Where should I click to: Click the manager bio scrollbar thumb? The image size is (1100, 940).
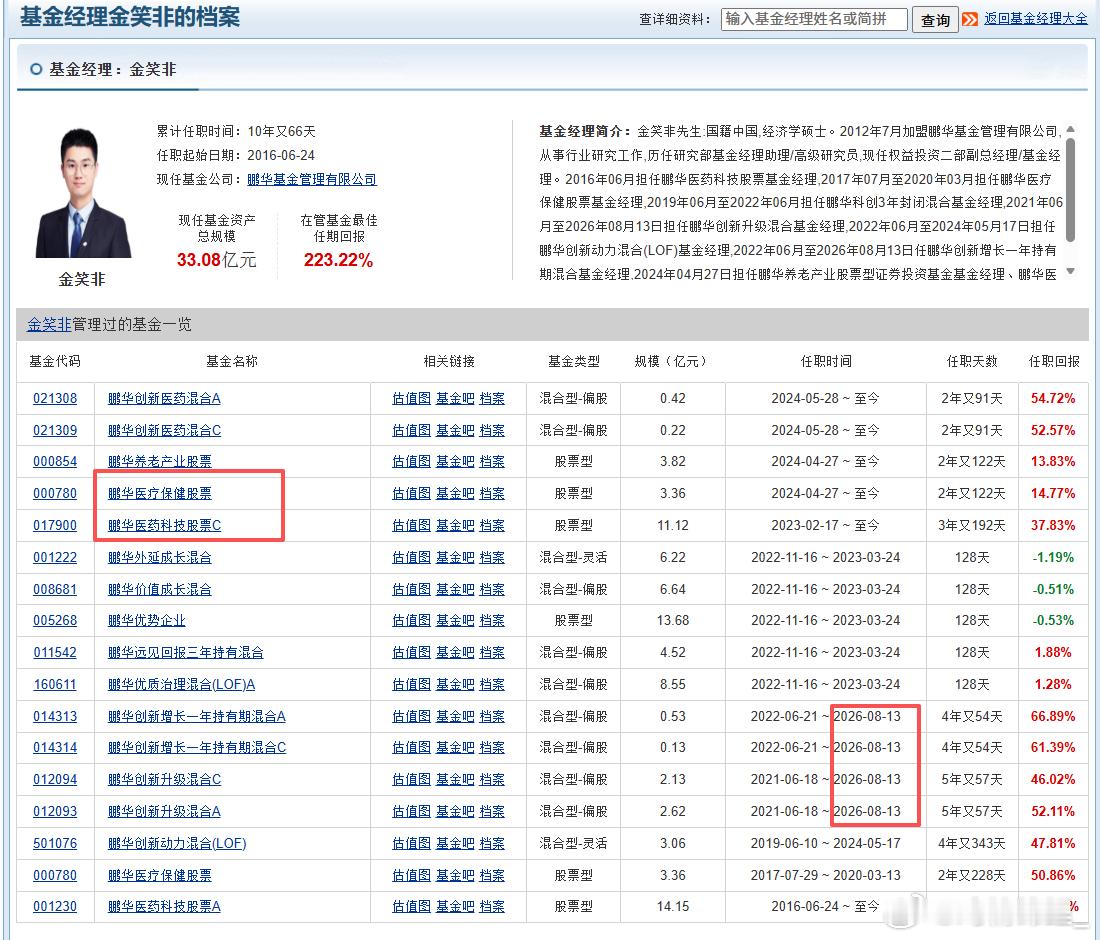click(1070, 189)
